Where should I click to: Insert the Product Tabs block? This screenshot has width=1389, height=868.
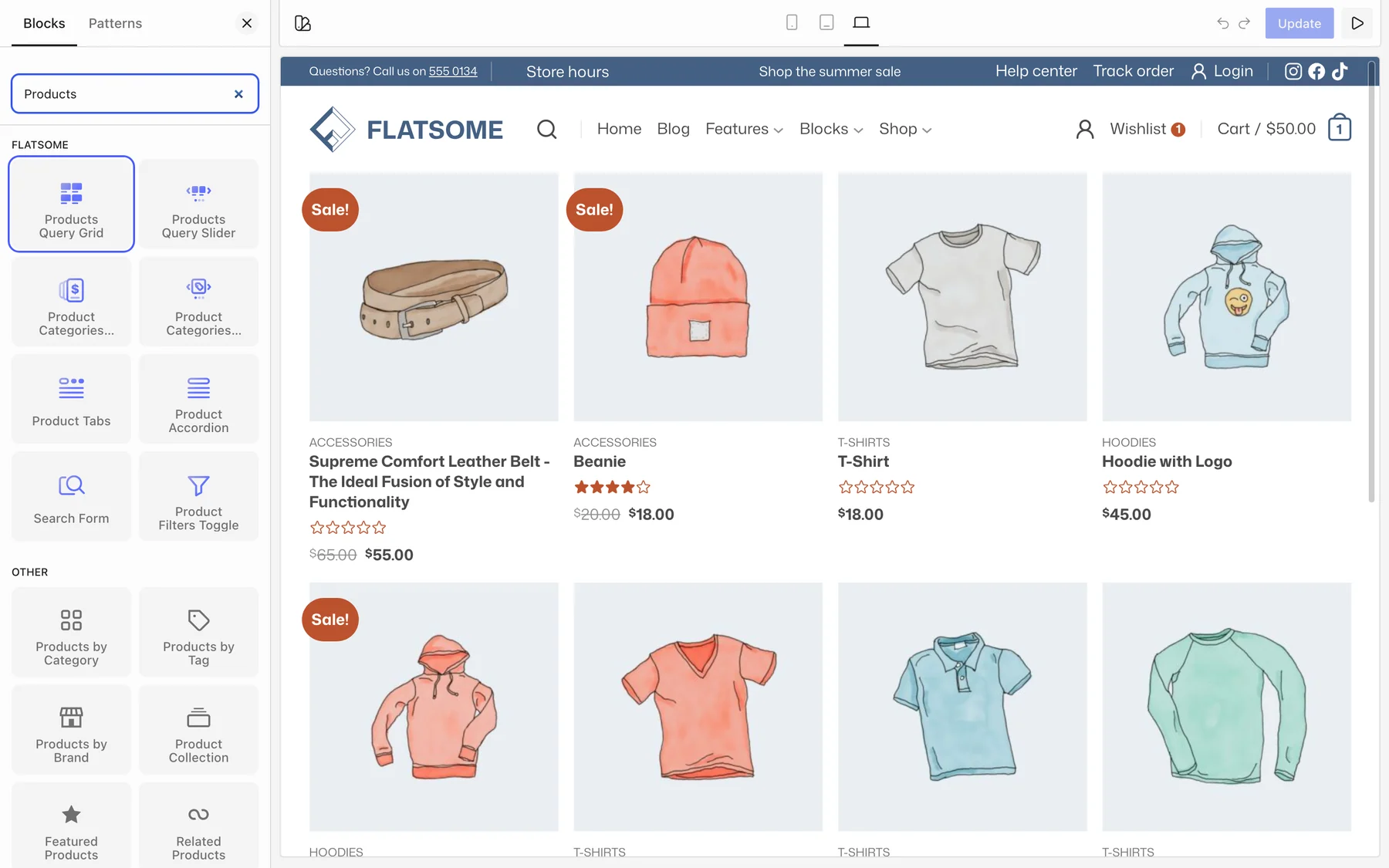(71, 399)
